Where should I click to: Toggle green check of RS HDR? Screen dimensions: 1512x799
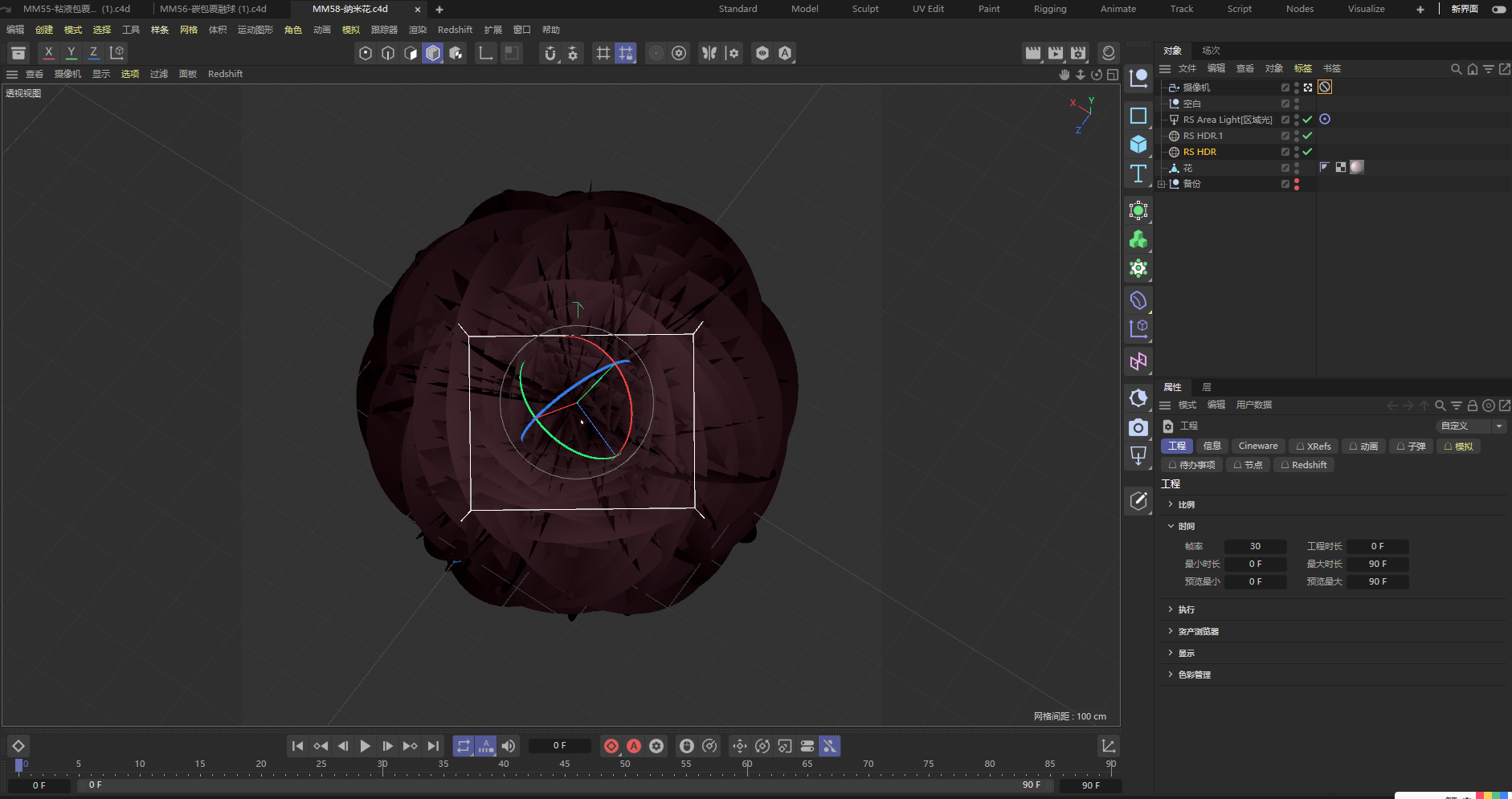coord(1307,152)
